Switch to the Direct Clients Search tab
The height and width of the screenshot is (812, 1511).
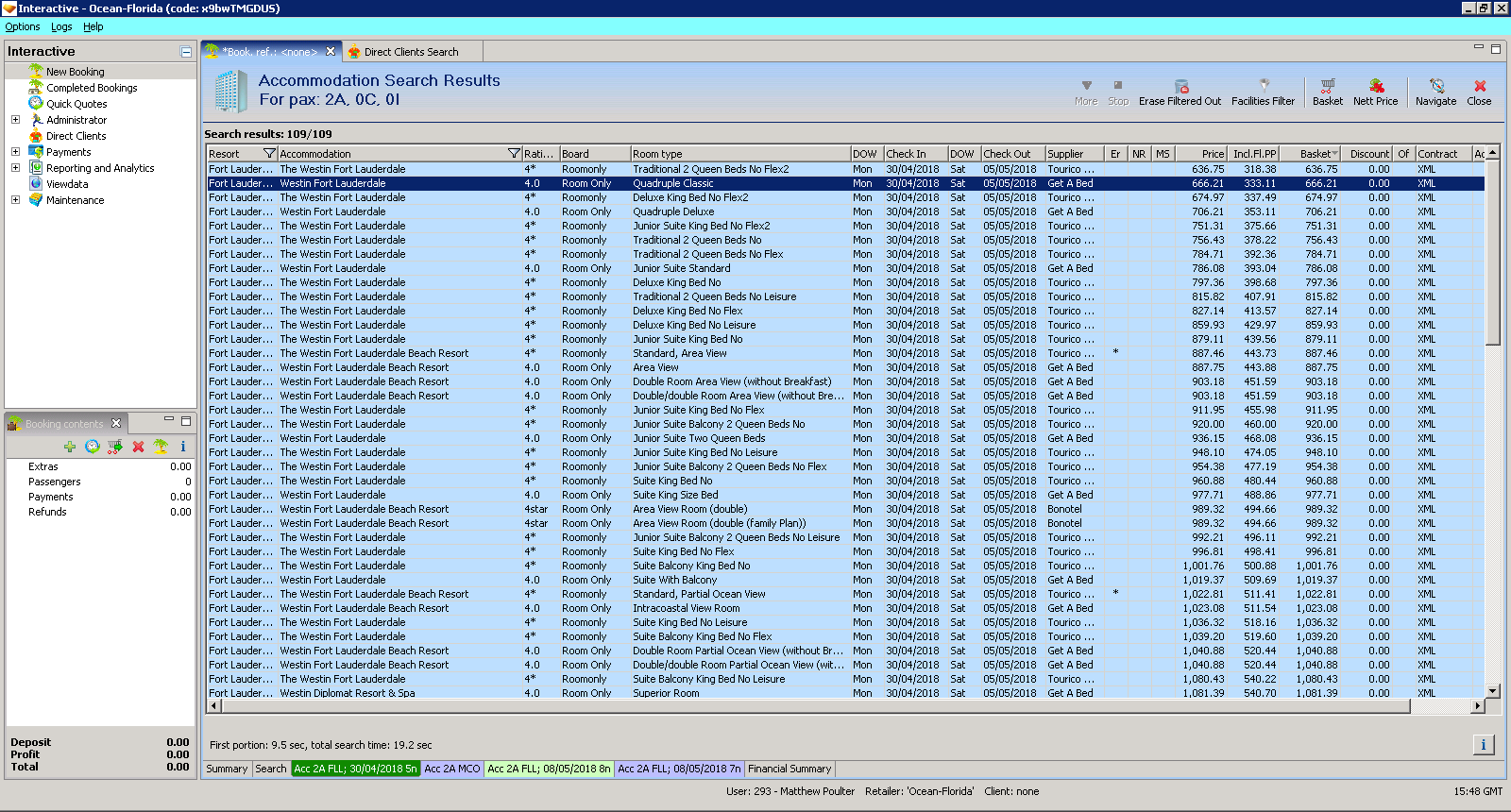tap(411, 52)
